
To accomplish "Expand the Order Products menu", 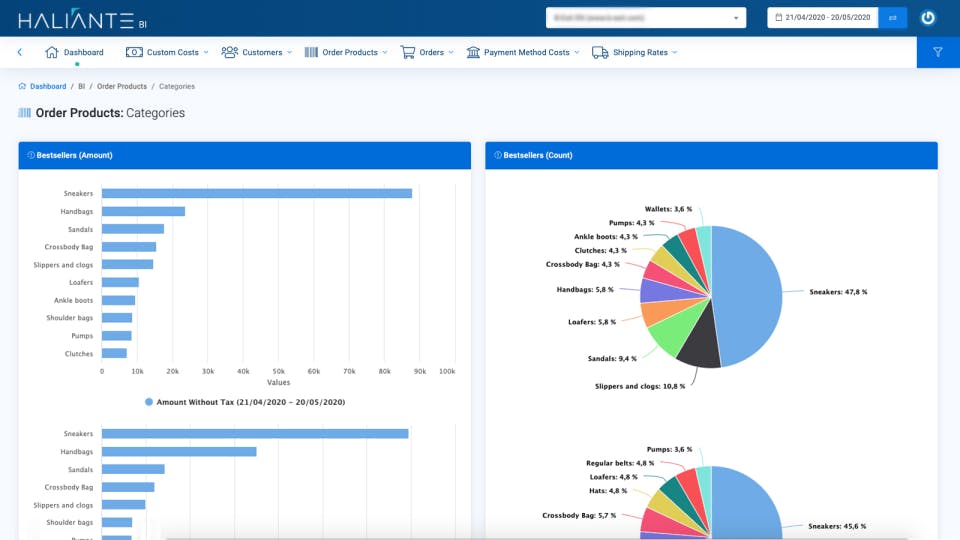I will 346,53.
